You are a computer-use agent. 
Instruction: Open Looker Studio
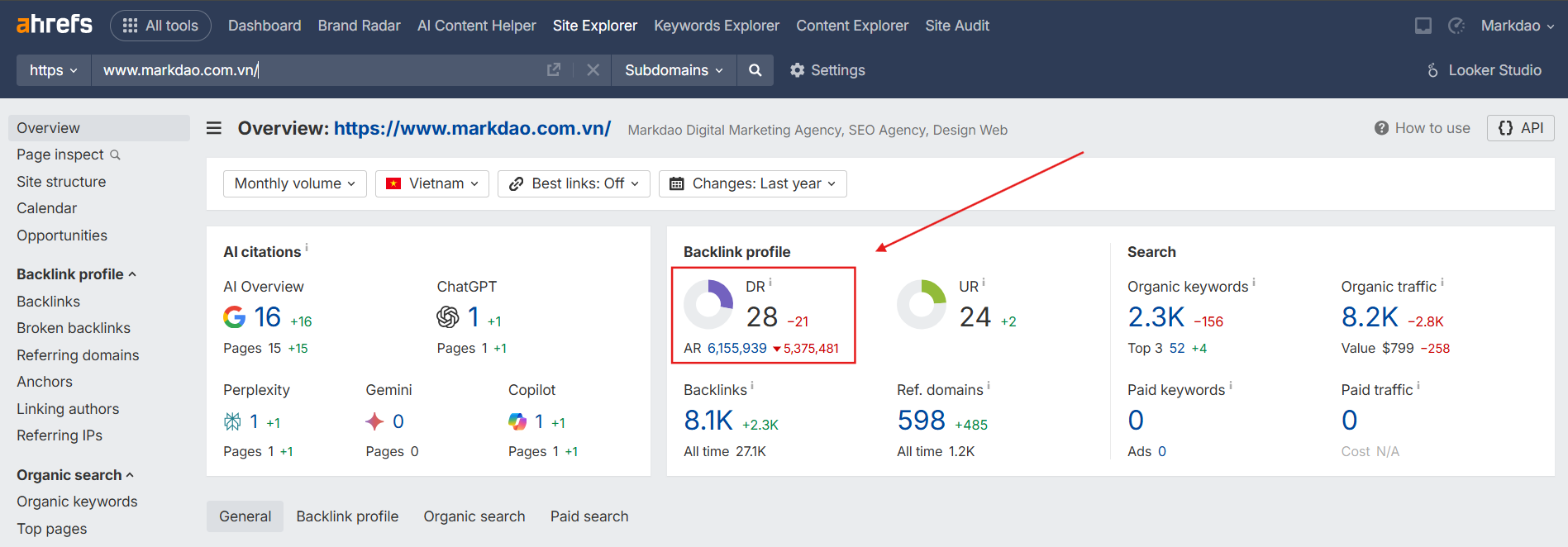point(1484,70)
